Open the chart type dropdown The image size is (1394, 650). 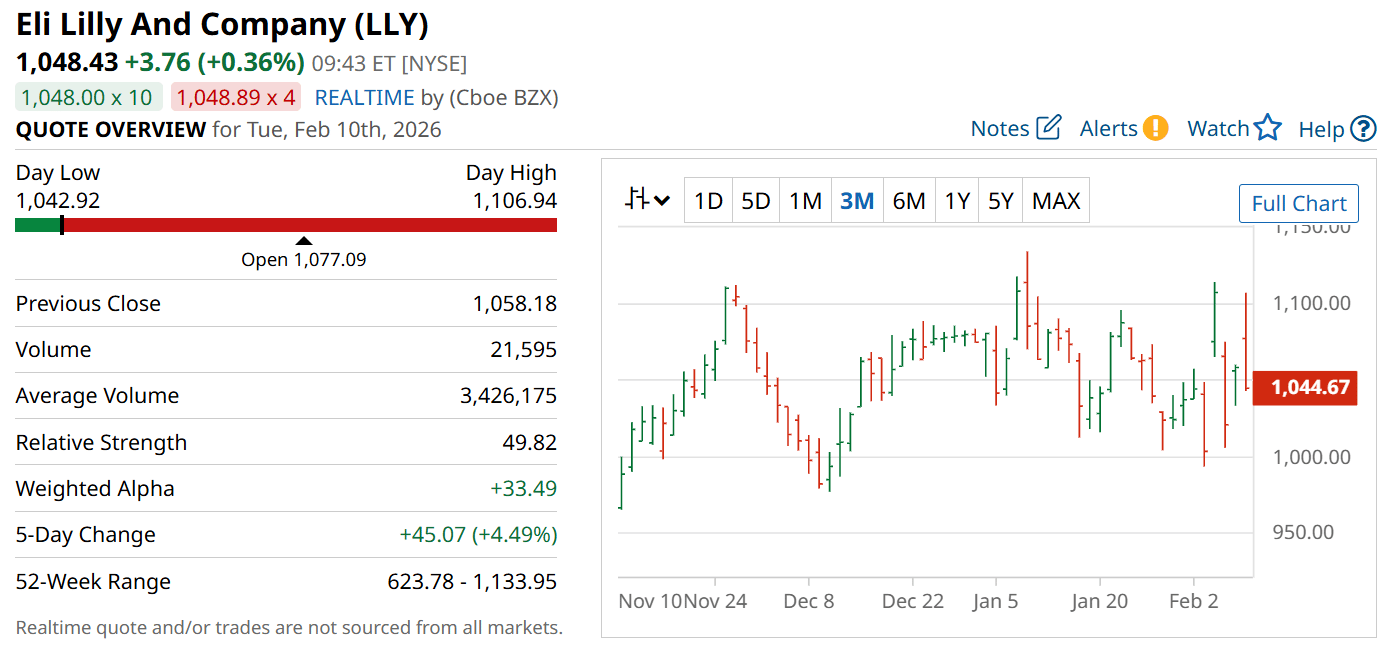click(x=647, y=200)
